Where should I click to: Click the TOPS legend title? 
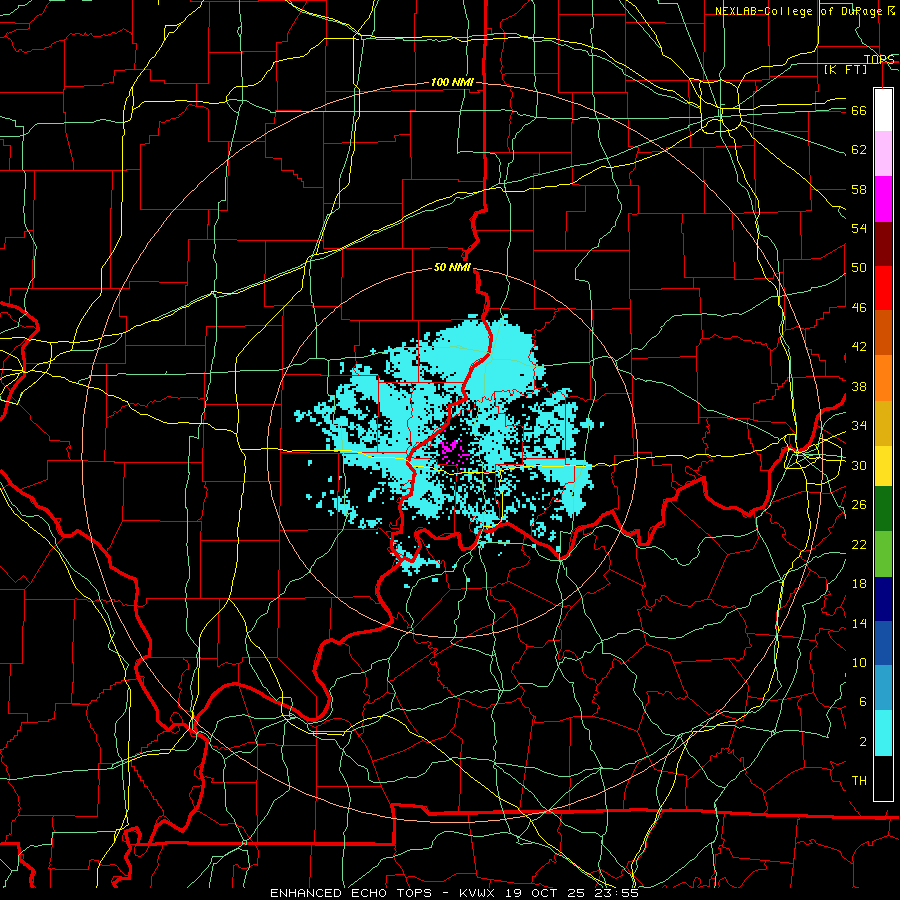879,59
